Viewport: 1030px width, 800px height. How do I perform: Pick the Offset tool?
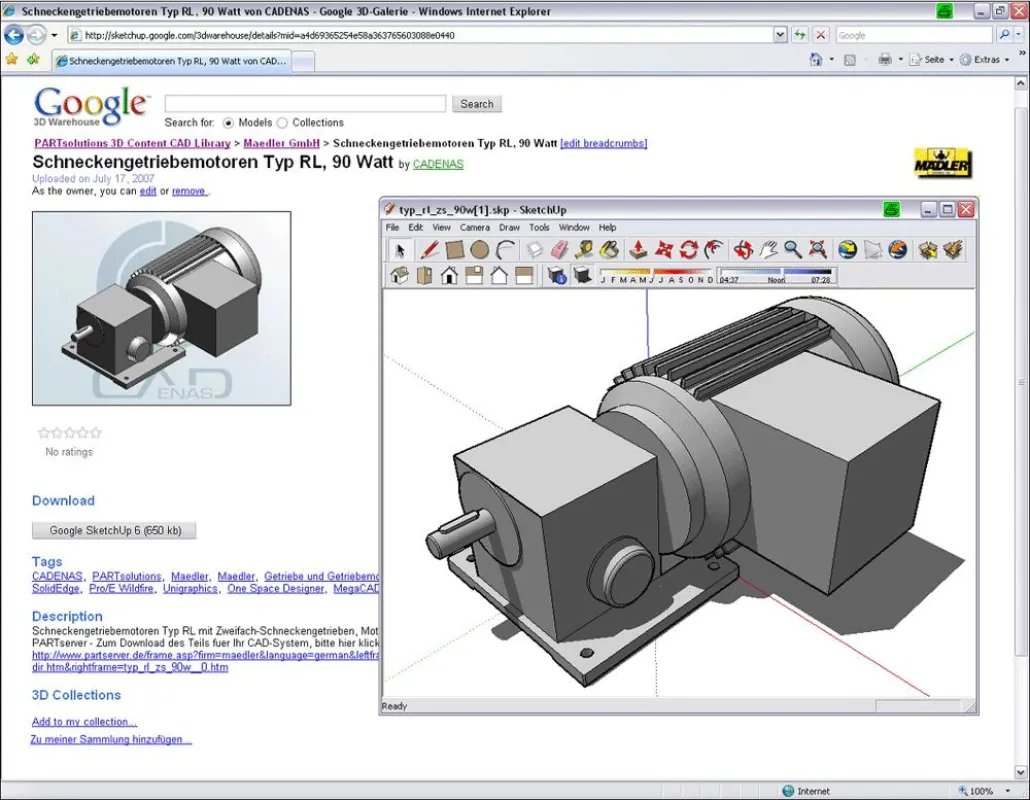tap(713, 250)
